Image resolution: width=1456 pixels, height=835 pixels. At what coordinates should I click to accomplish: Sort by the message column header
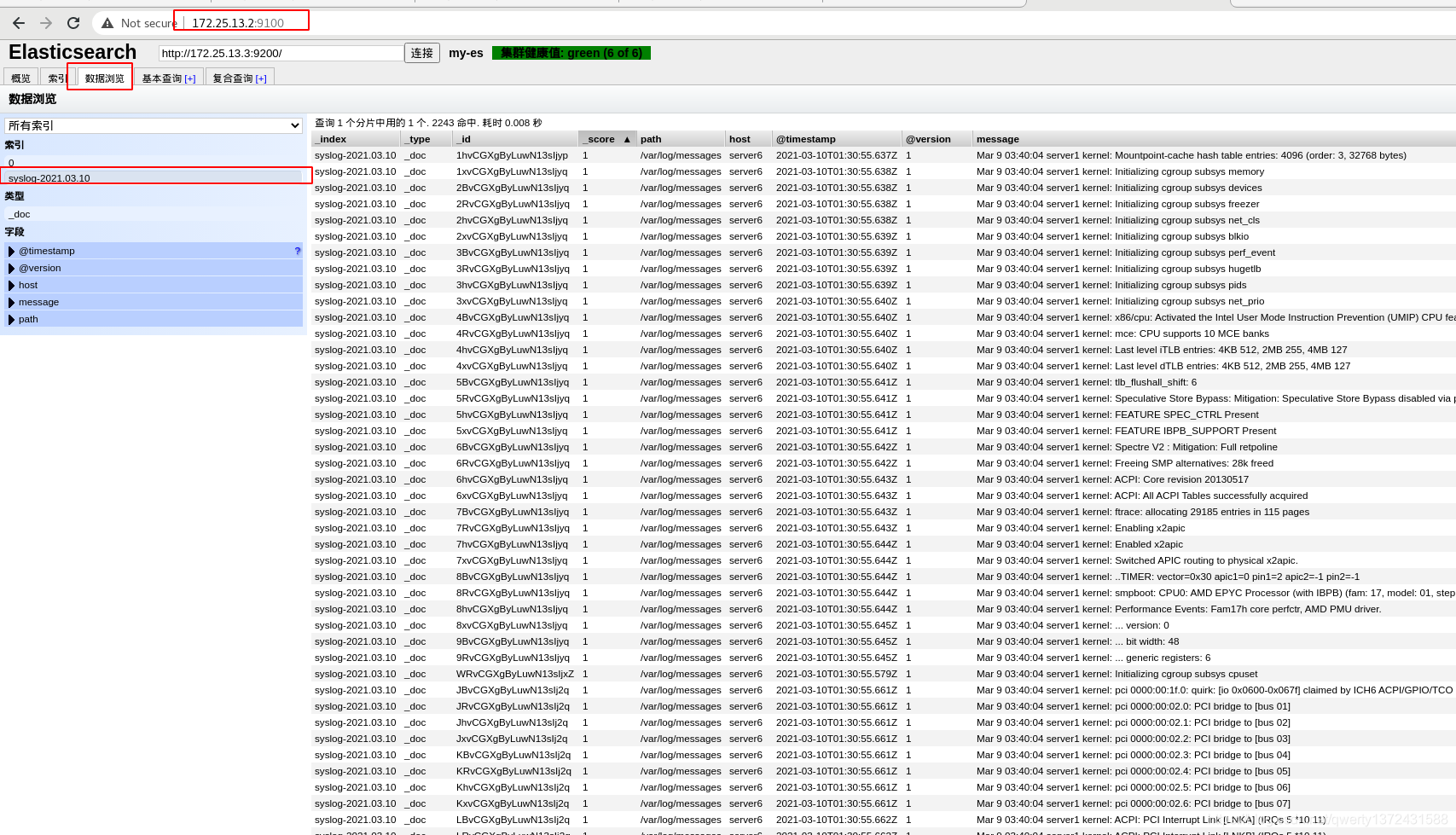[1214, 139]
